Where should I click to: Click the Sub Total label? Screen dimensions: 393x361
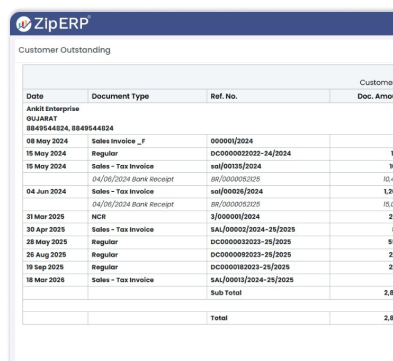[226, 293]
